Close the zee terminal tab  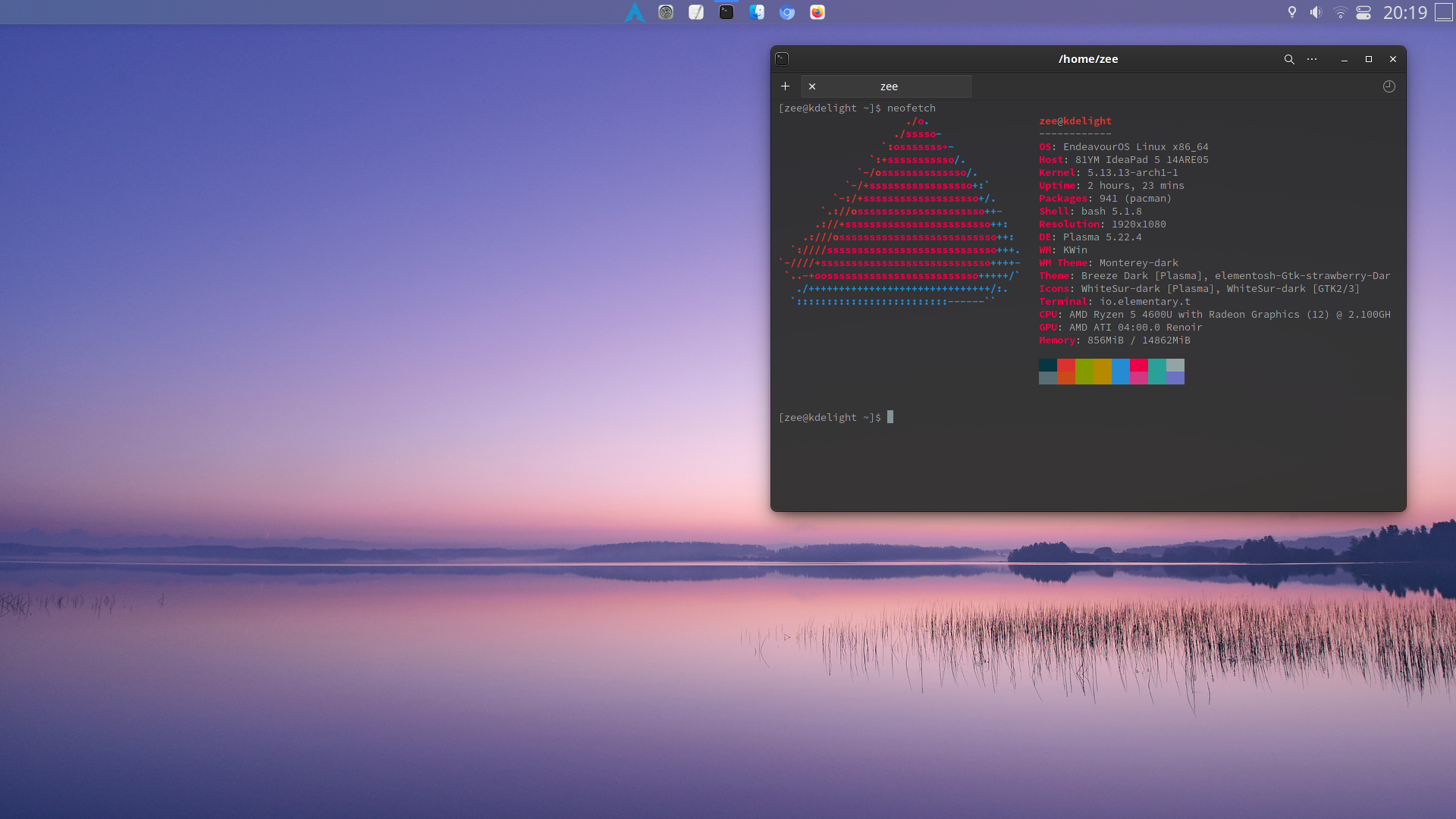point(812,86)
